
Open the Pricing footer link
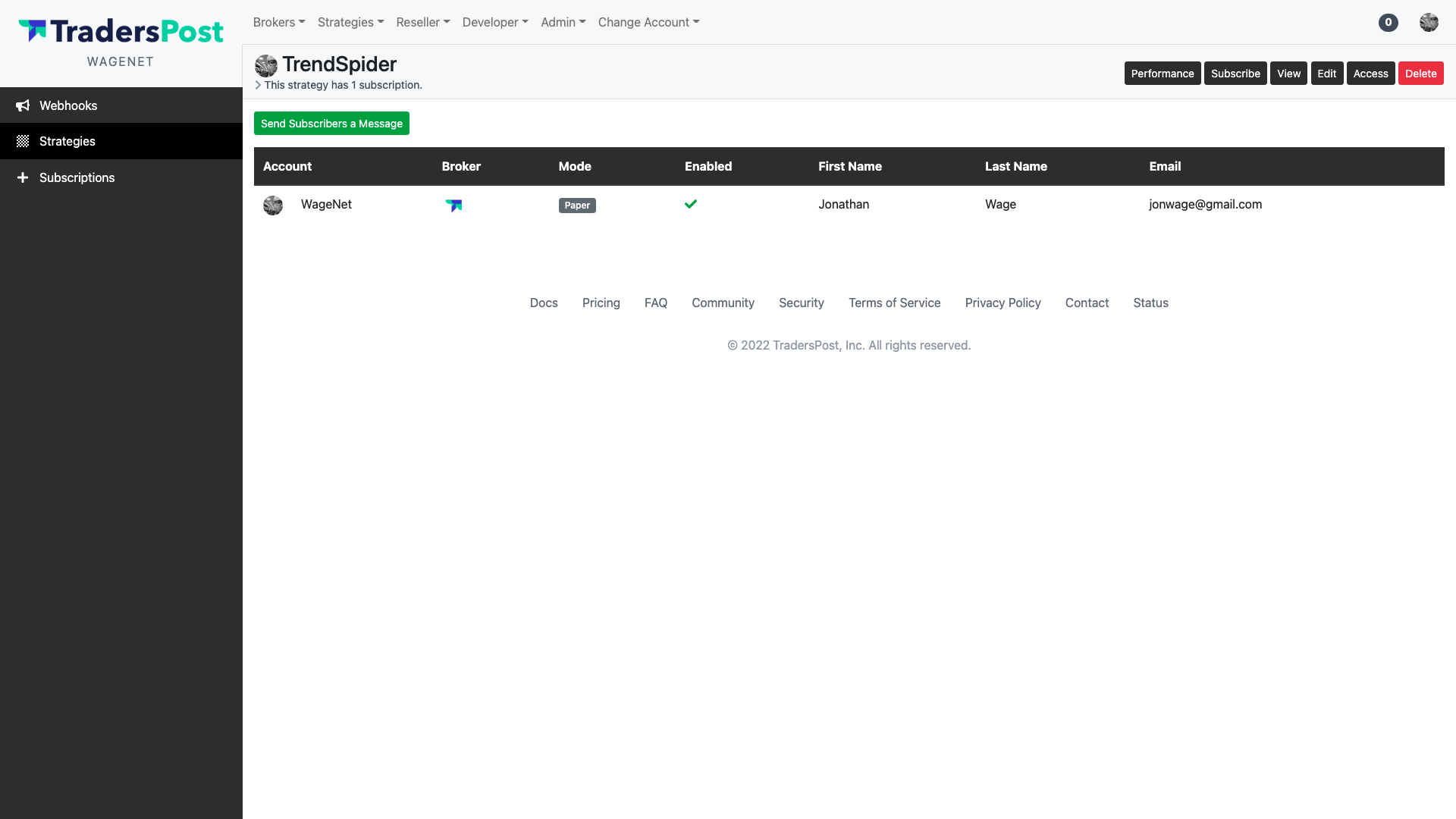601,303
